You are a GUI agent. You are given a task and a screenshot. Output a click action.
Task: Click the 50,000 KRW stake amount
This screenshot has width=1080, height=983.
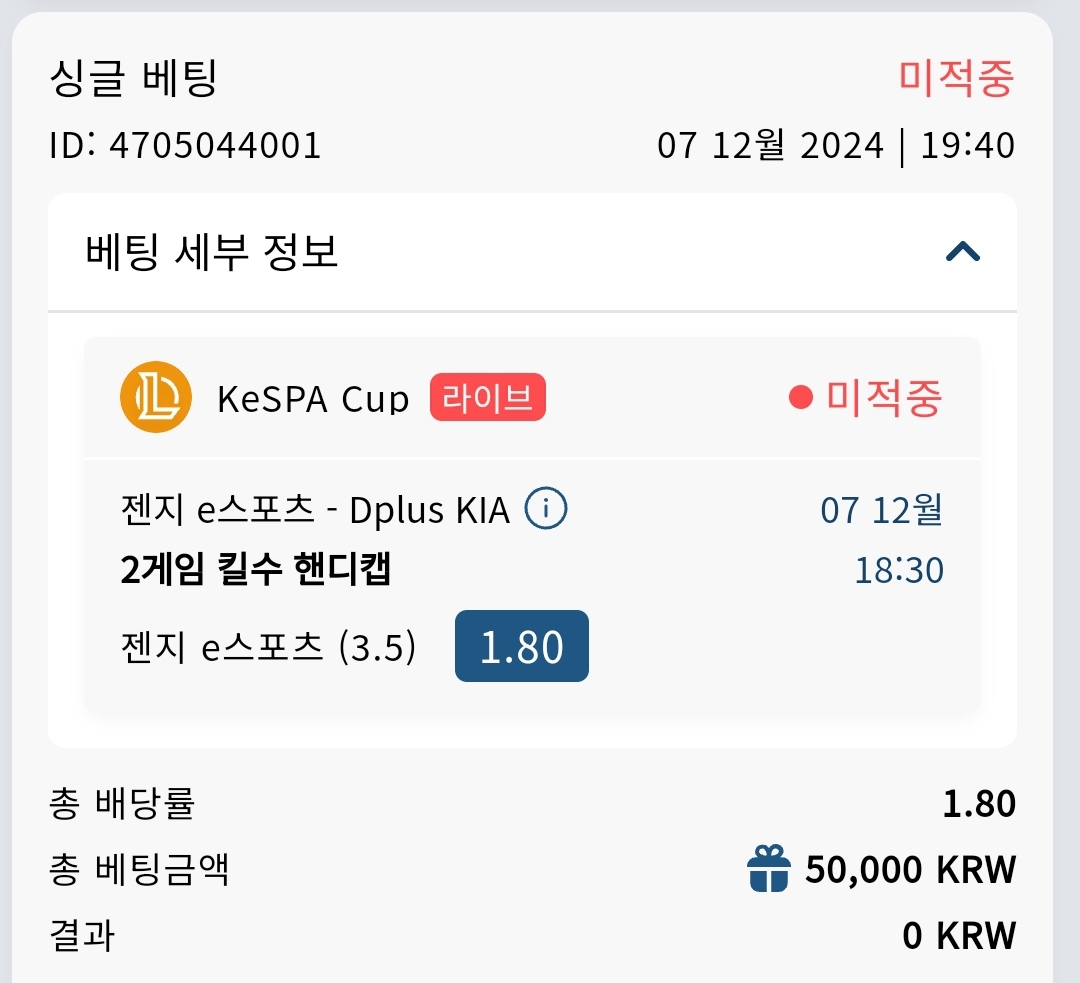pyautogui.click(x=911, y=869)
